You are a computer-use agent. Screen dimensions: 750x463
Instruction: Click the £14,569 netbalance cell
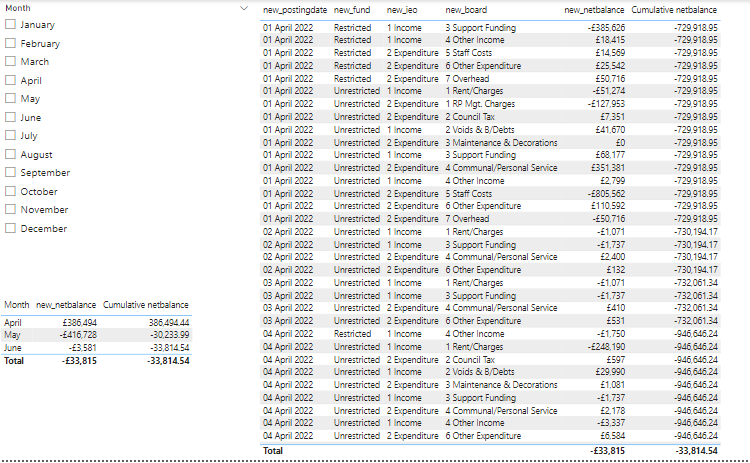[610, 53]
